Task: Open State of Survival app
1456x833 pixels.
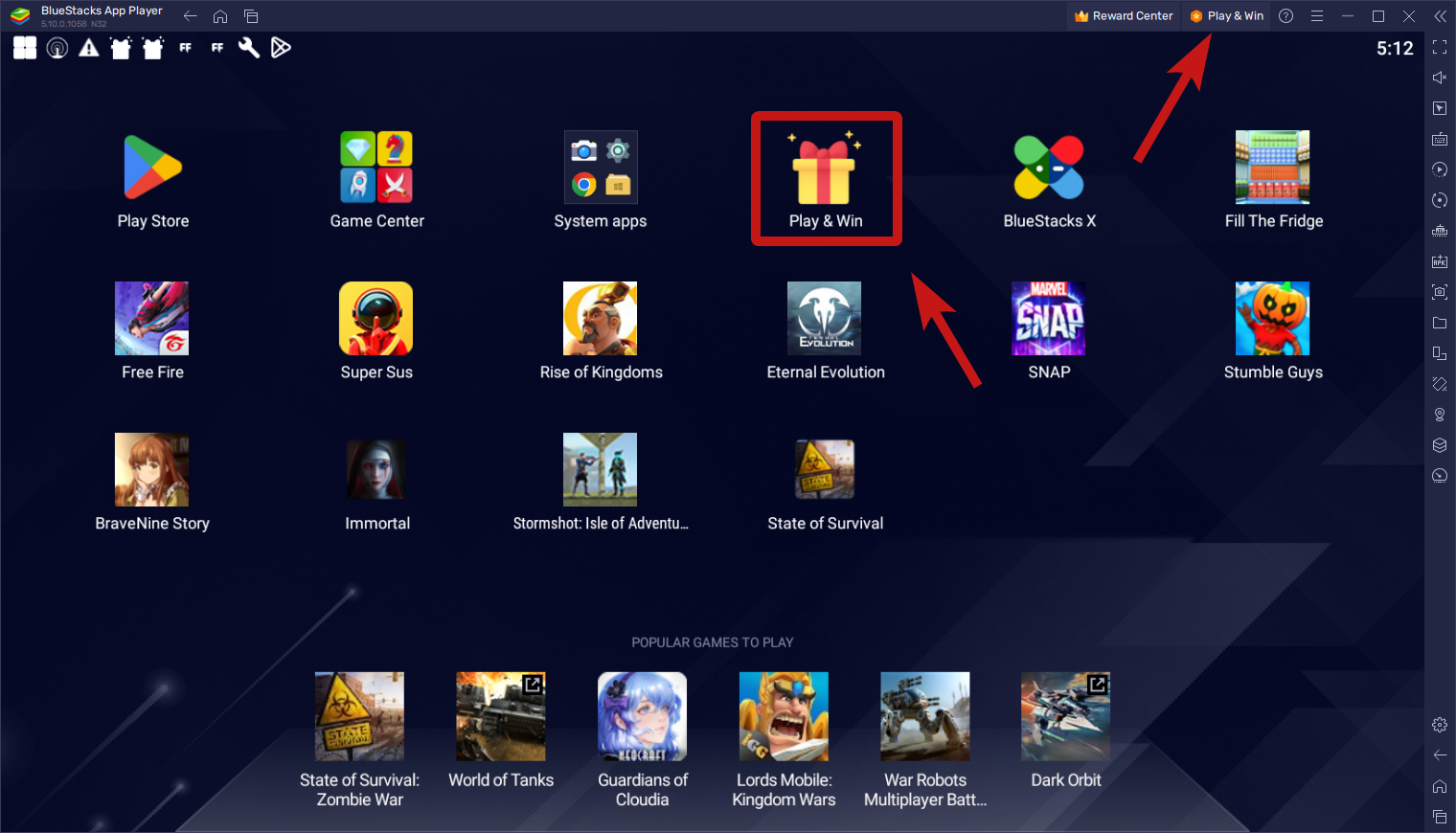Action: (x=825, y=470)
